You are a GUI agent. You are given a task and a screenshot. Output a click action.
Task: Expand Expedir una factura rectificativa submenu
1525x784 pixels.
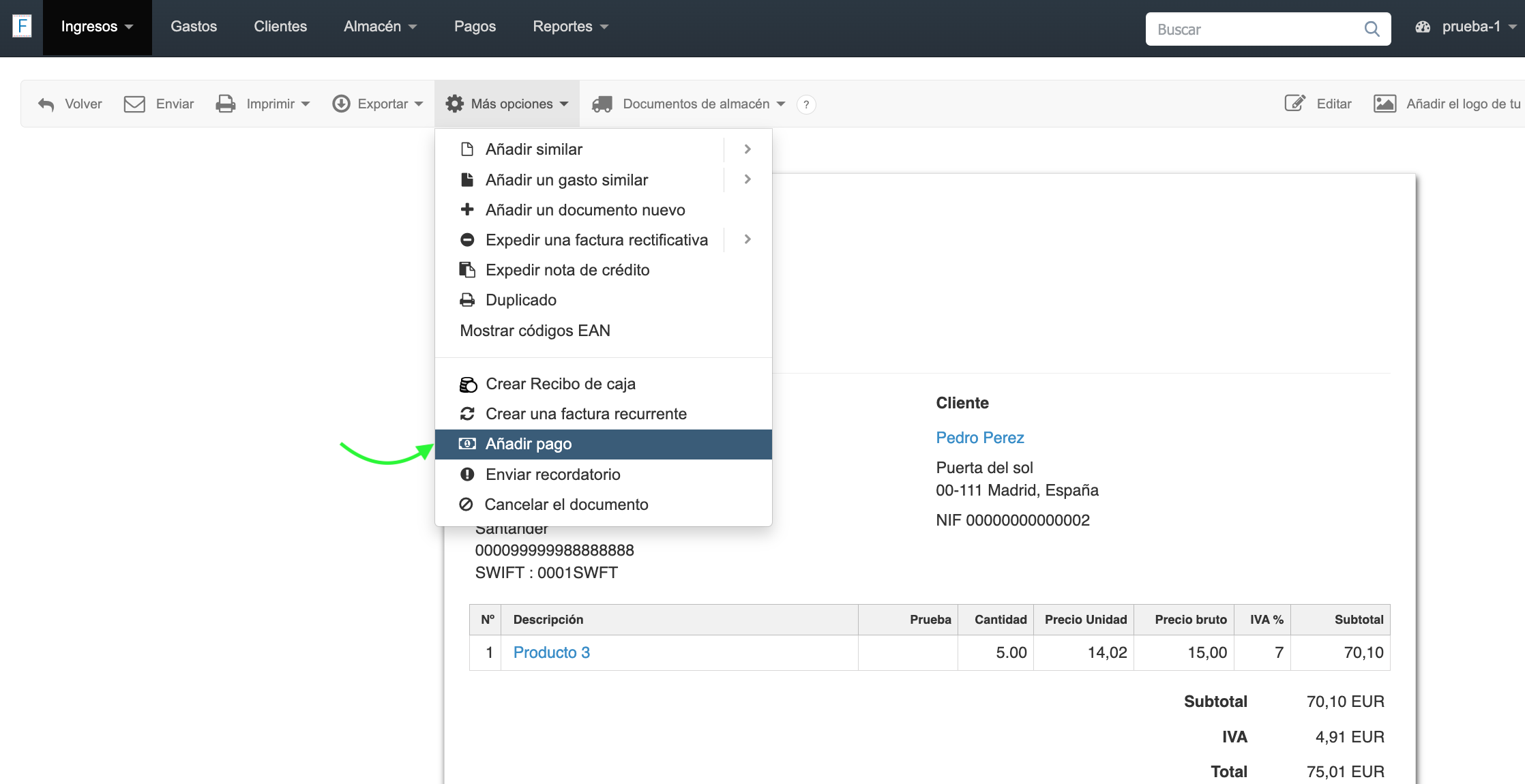tap(747, 239)
